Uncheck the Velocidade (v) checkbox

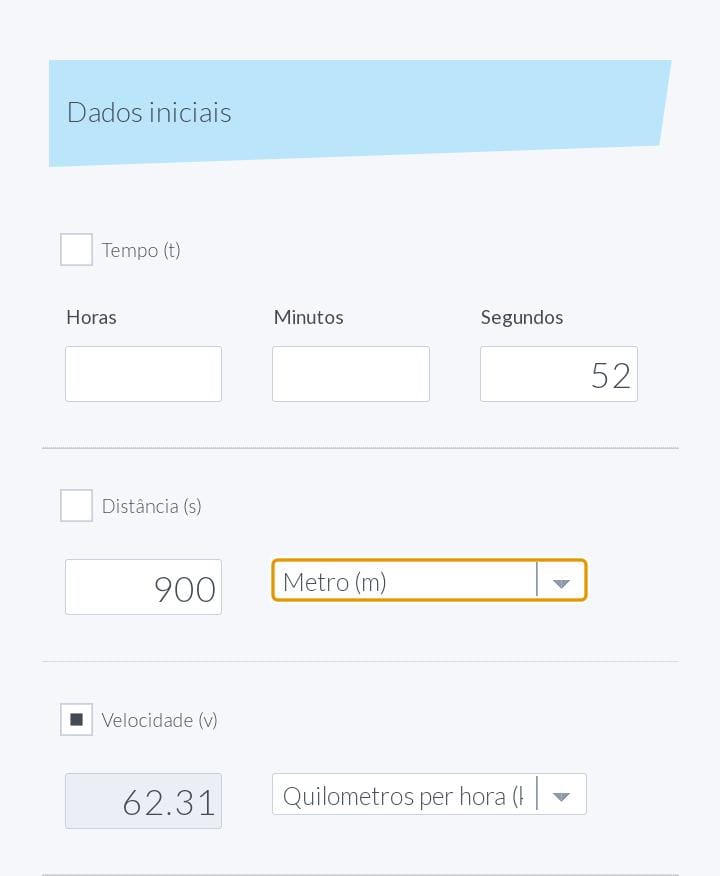tap(77, 720)
